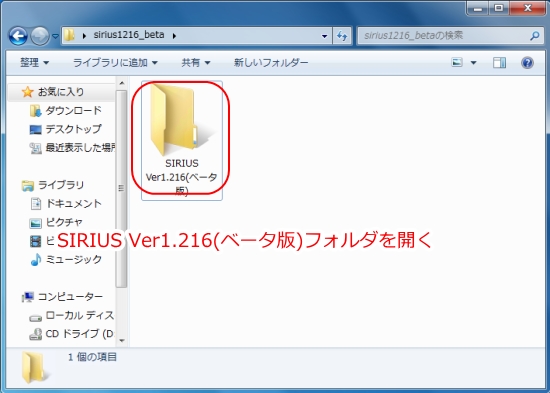Toggle the preview pane icon
Viewport: 550px width, 393px height.
point(499,63)
